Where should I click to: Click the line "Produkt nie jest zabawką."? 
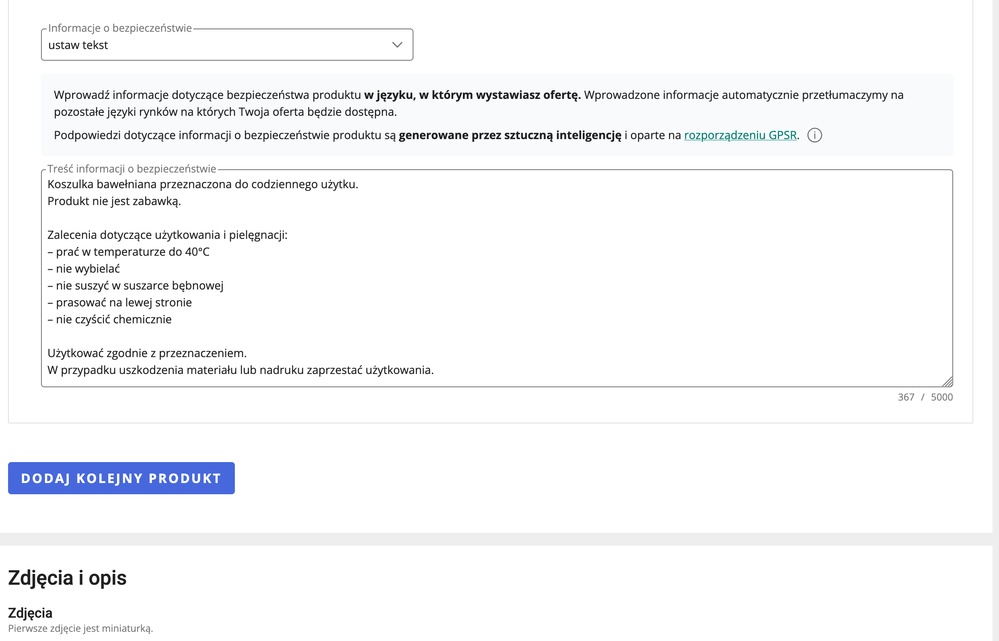tap(114, 201)
